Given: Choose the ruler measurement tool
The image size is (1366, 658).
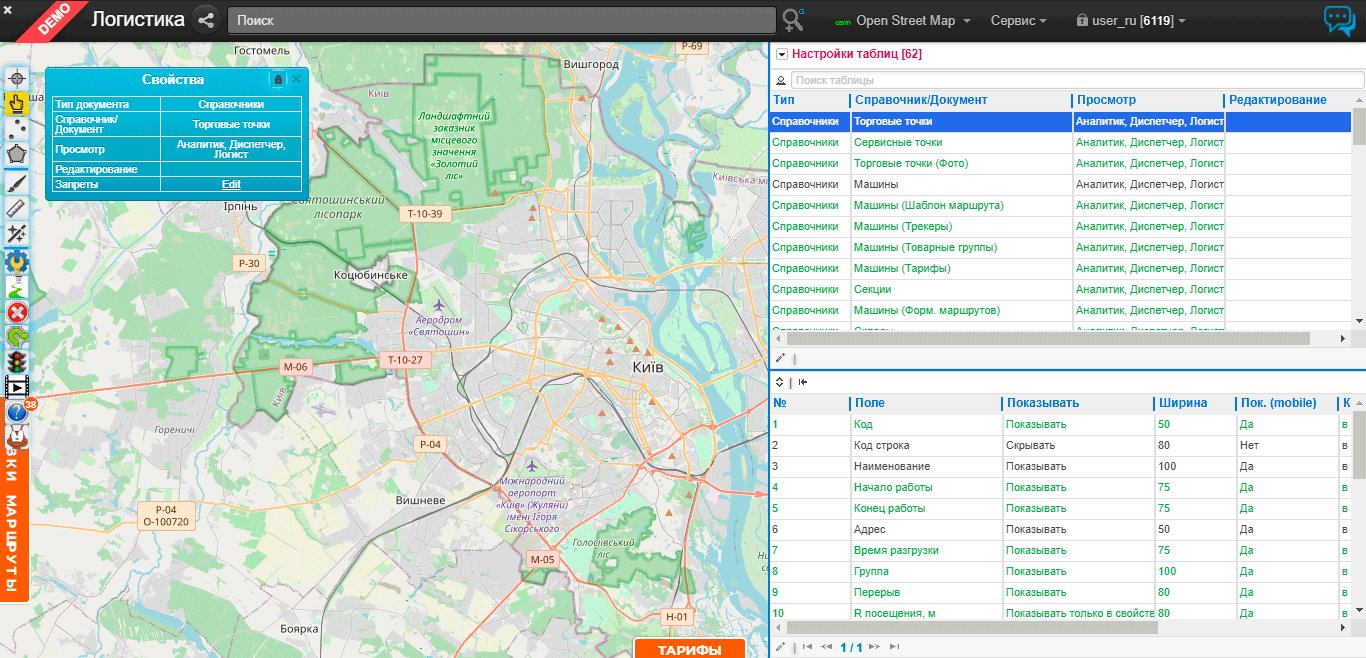Looking at the screenshot, I should (16, 207).
